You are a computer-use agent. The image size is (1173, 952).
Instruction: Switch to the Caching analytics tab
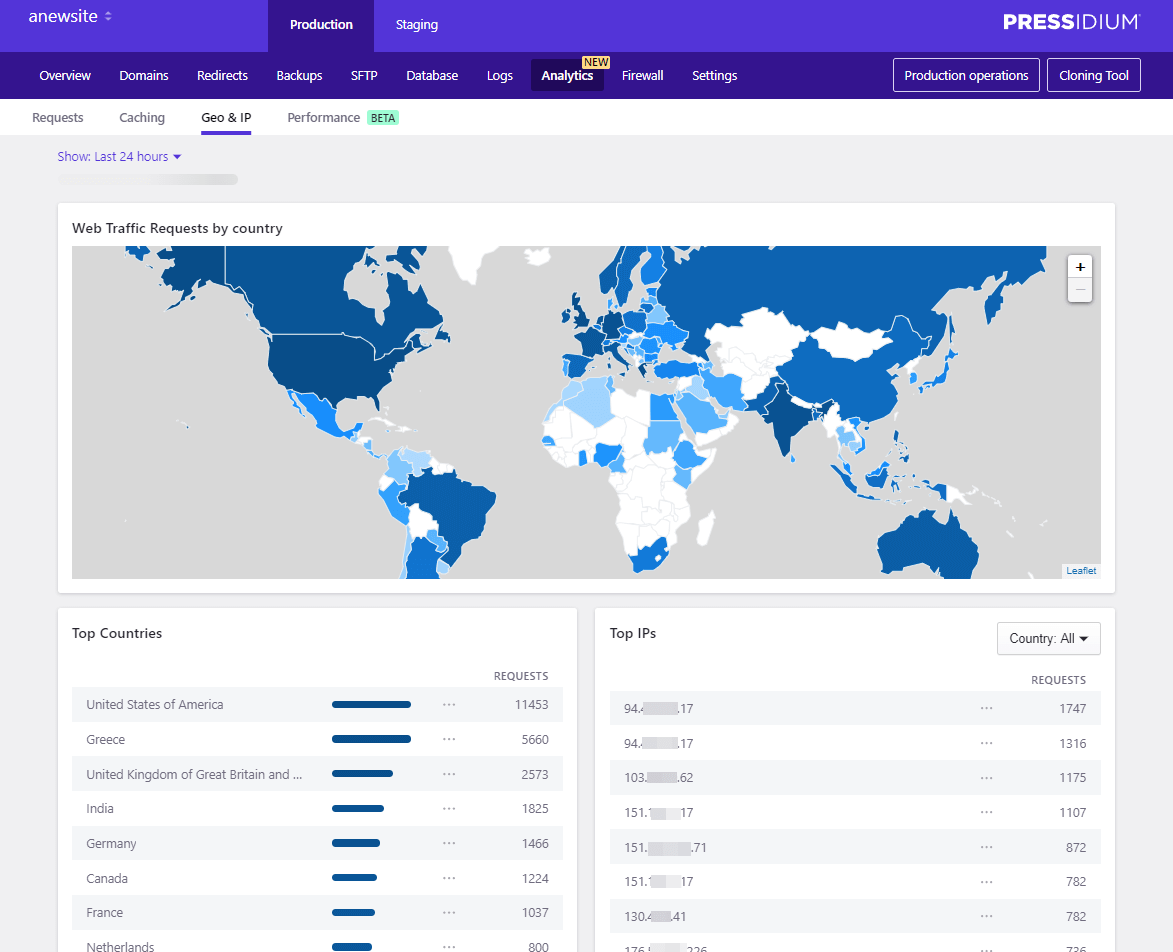click(x=142, y=117)
